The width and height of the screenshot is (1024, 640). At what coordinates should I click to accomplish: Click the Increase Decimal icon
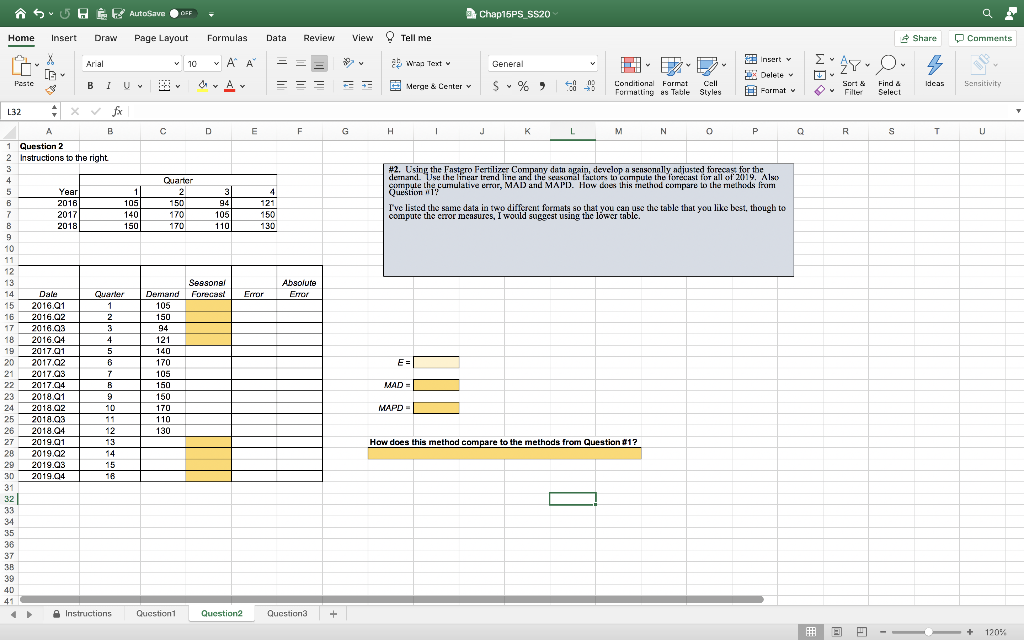pos(570,87)
